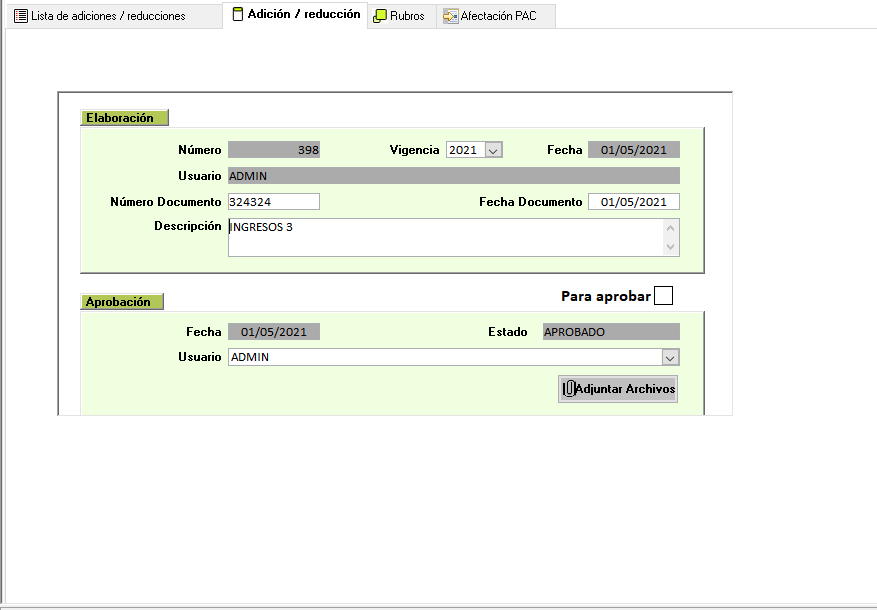Click the Aprobación Fecha date field
877x610 pixels.
[273, 332]
